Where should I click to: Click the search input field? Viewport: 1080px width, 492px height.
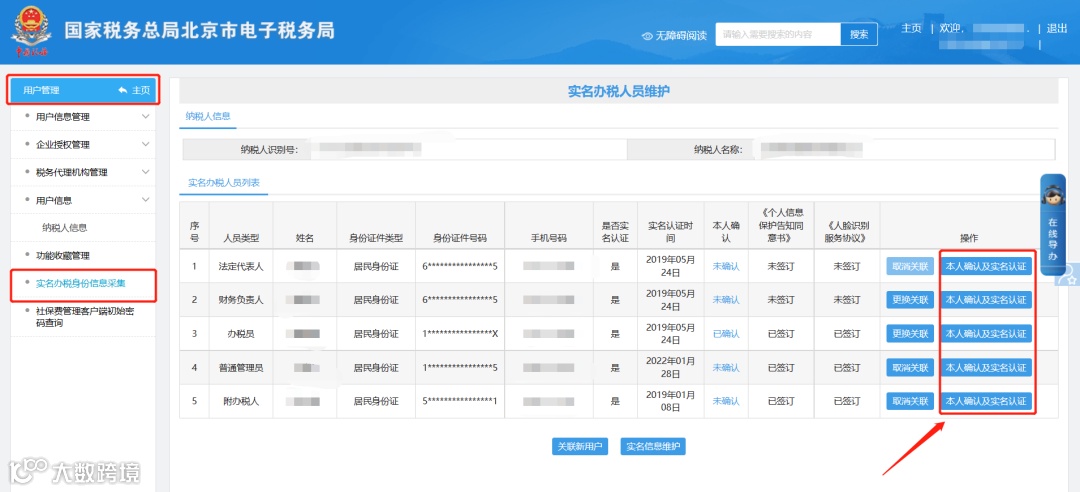pyautogui.click(x=778, y=34)
